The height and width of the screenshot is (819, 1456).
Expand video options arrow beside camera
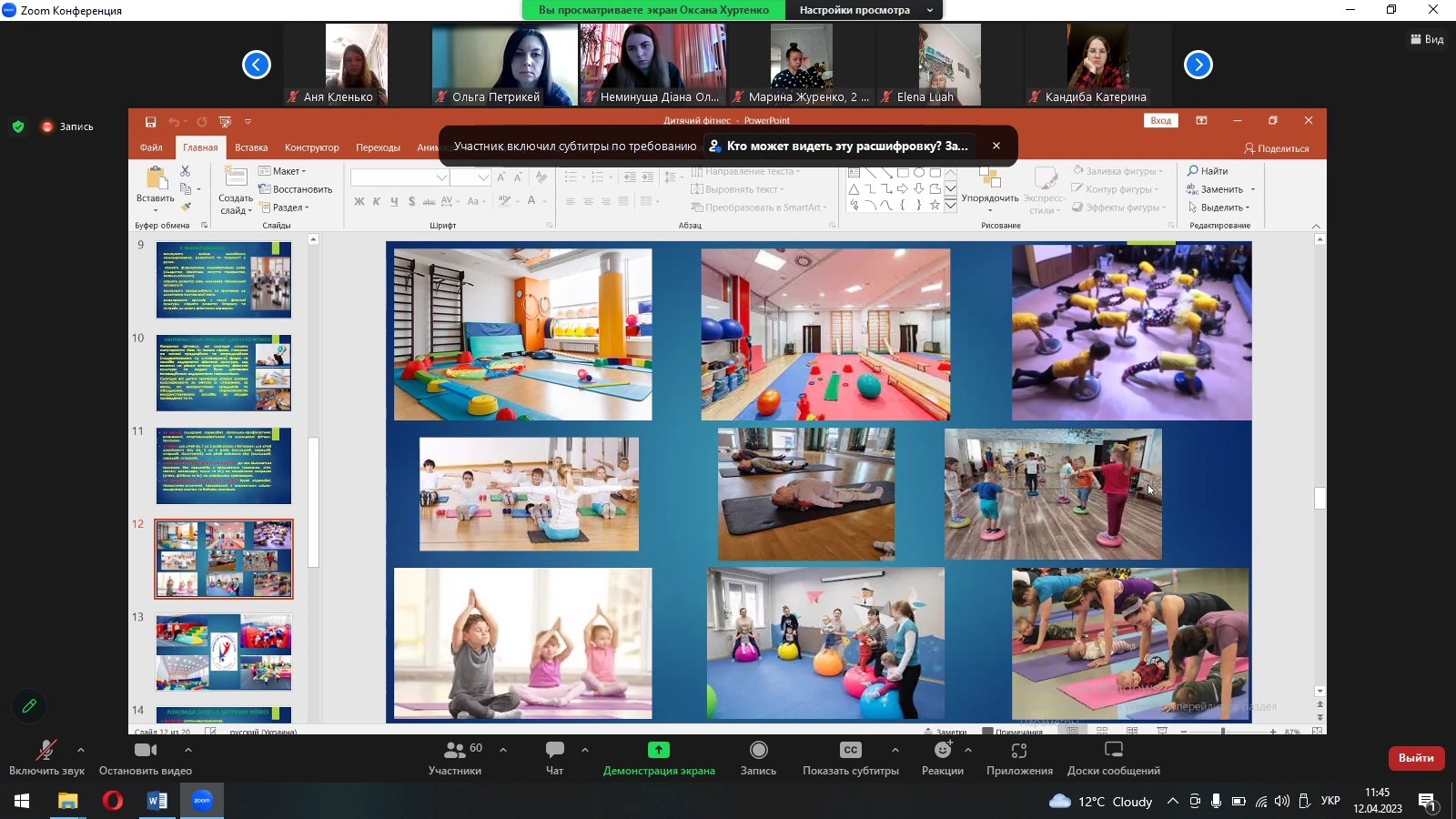coord(188,750)
